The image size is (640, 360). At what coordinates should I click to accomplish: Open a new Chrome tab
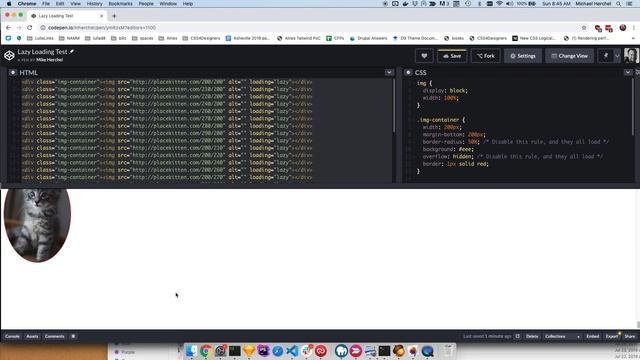[x=114, y=16]
